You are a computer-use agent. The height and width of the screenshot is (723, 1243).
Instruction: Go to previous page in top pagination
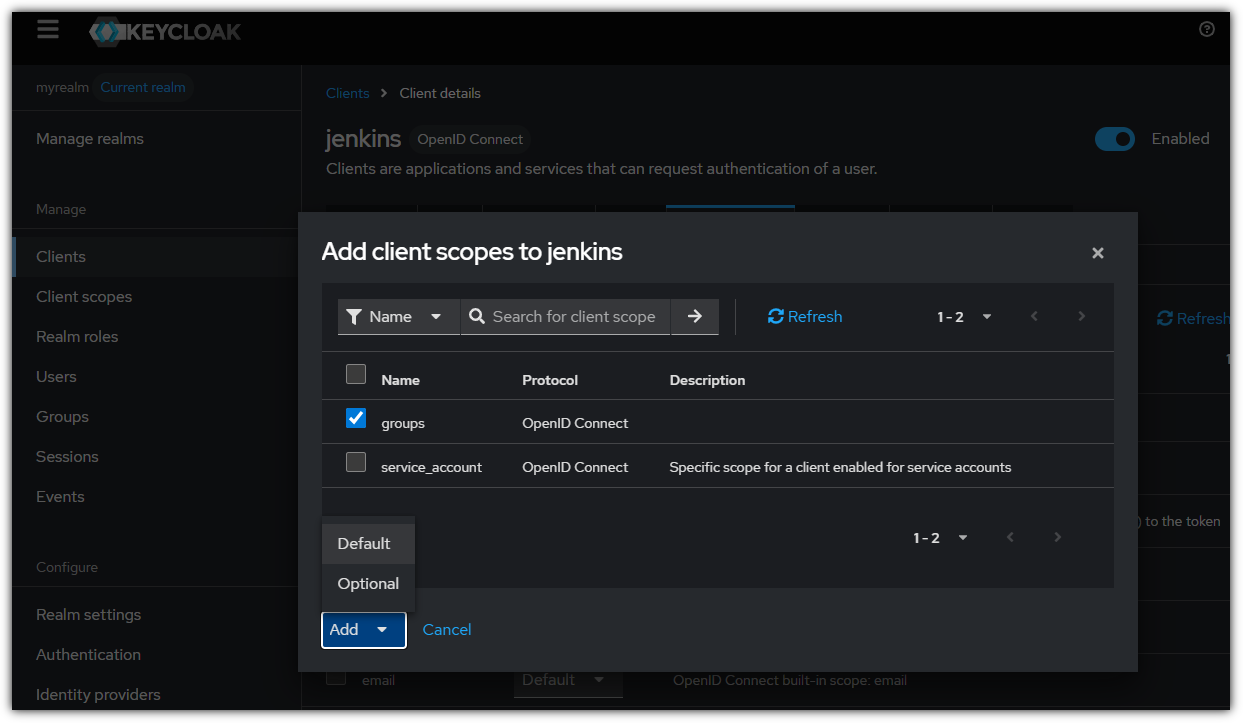coord(1035,317)
